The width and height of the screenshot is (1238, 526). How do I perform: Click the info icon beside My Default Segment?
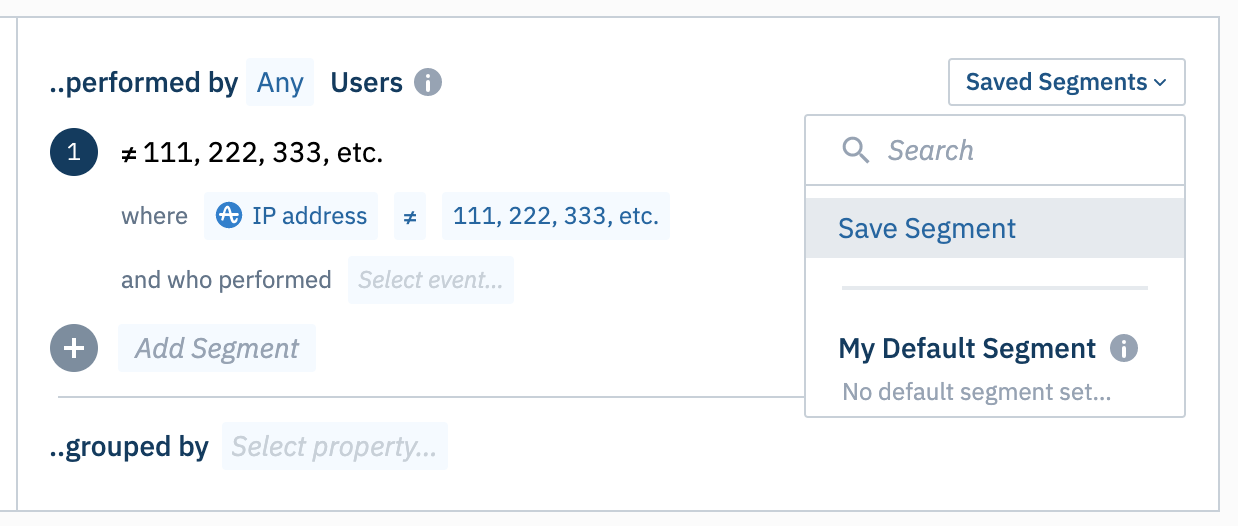pos(1124,349)
